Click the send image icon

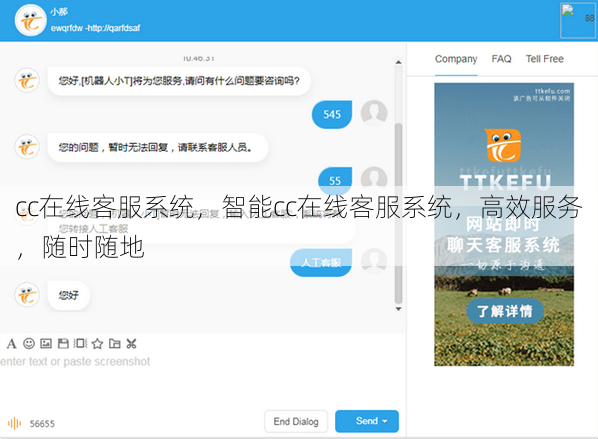(46, 344)
